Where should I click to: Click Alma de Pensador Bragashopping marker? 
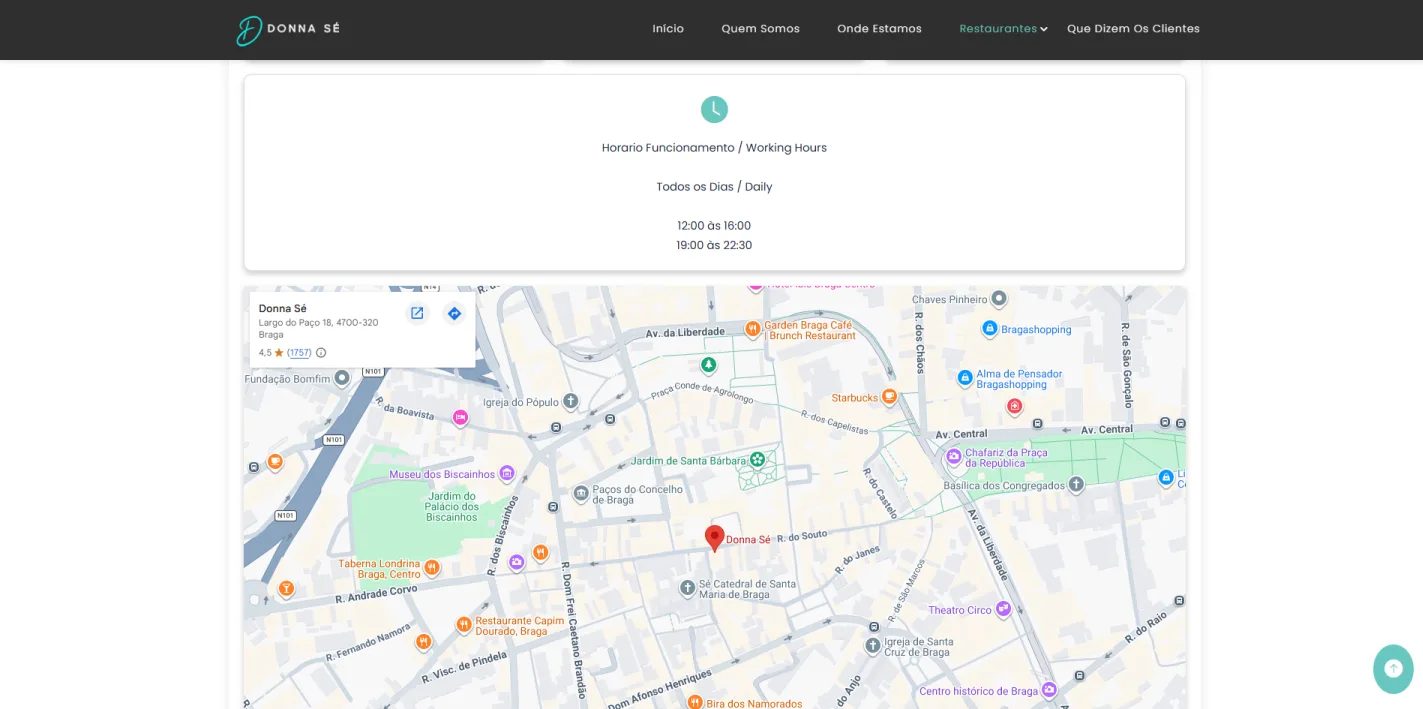click(x=965, y=378)
